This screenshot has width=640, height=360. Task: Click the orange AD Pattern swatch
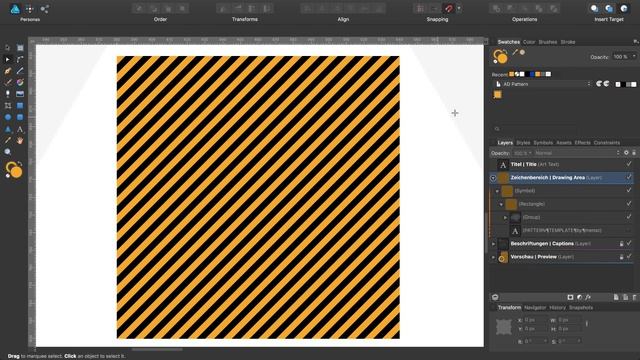click(x=498, y=95)
